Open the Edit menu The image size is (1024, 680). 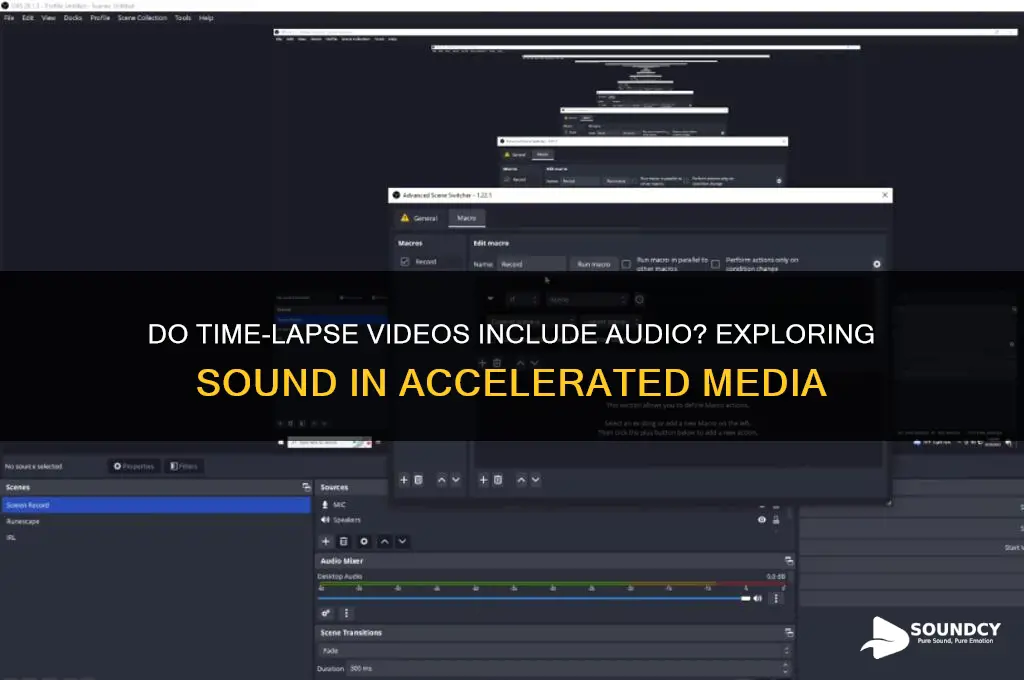[28, 18]
